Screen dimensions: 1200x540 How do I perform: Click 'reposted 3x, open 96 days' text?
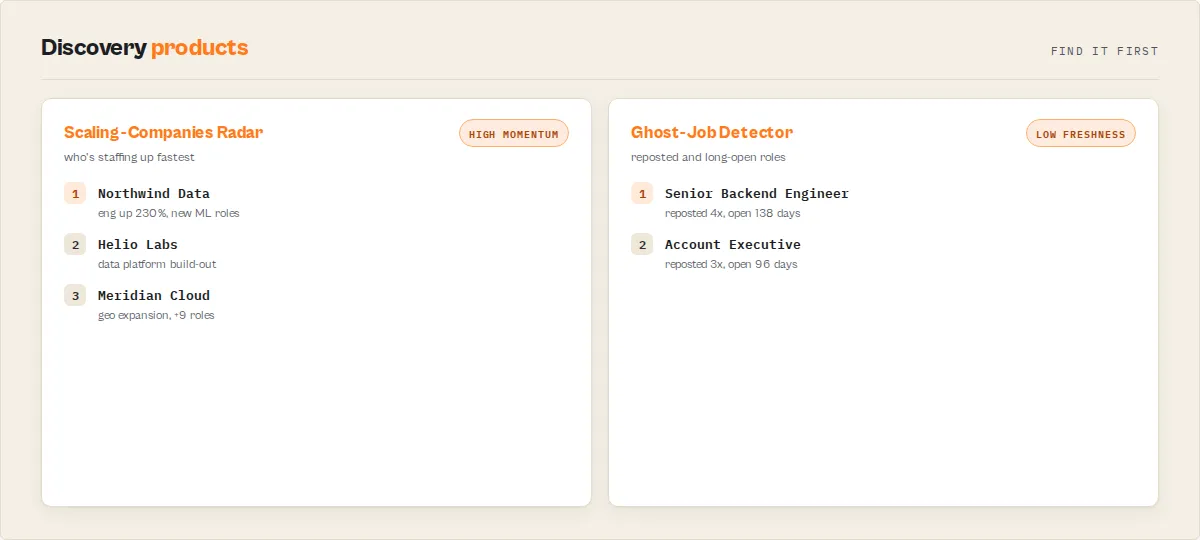coord(731,264)
